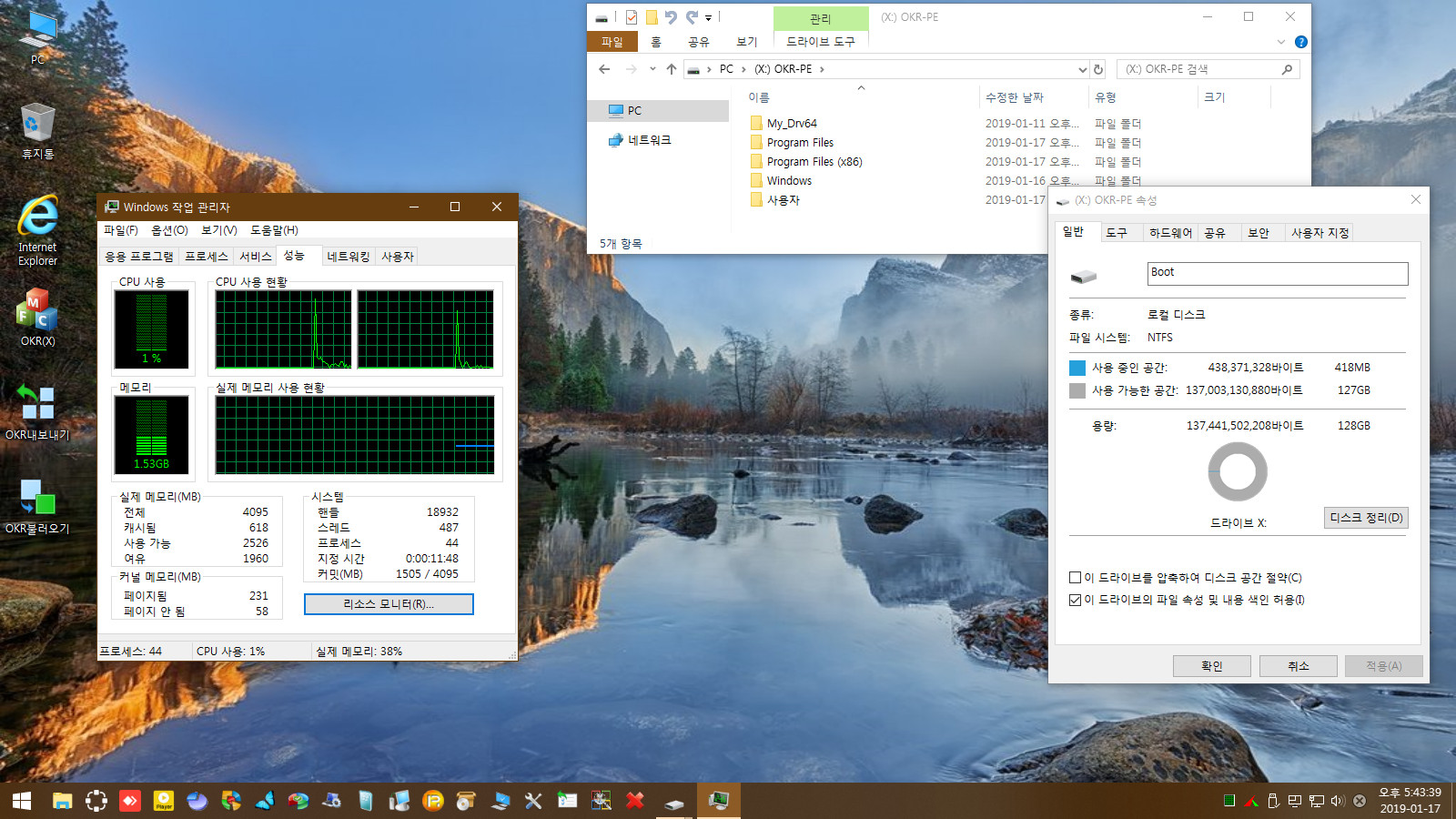Switch to 서비스 tab in Task Manager
Screen dimensions: 1456x819
pos(256,257)
